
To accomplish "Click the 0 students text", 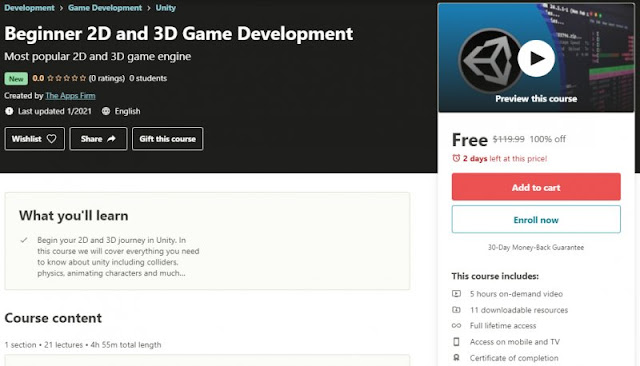I will (x=148, y=78).
